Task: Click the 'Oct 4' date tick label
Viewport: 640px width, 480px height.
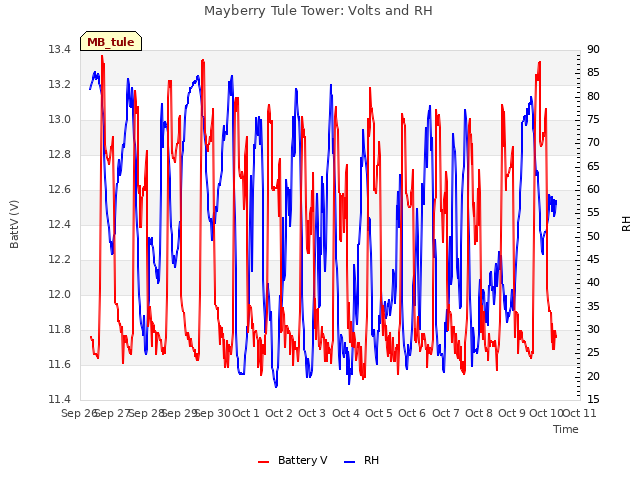Action: click(x=346, y=414)
